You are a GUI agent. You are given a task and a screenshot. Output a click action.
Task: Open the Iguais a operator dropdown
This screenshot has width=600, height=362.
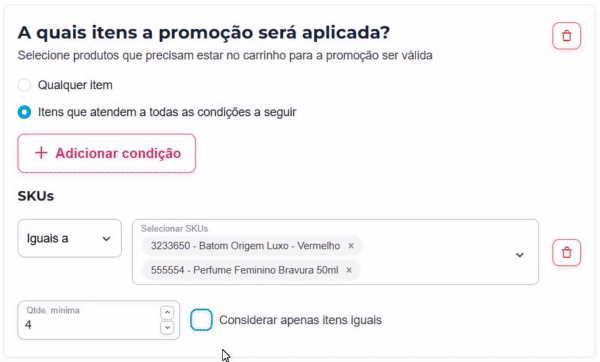click(x=70, y=238)
